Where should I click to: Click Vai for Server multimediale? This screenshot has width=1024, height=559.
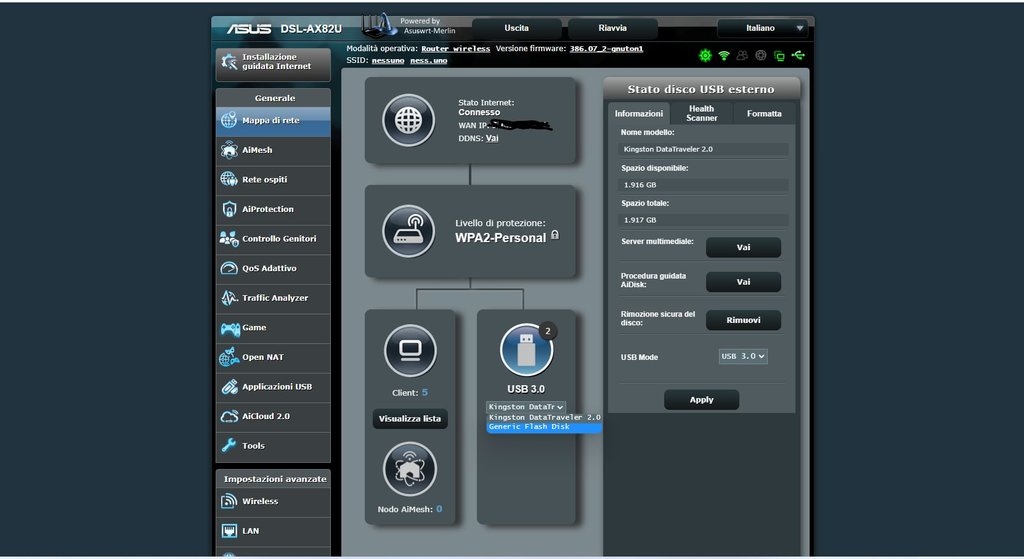tap(743, 248)
